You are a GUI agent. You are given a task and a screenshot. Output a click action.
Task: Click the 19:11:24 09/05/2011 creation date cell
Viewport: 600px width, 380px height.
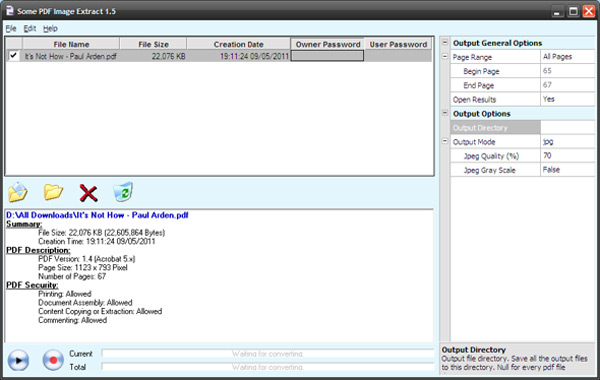point(238,56)
